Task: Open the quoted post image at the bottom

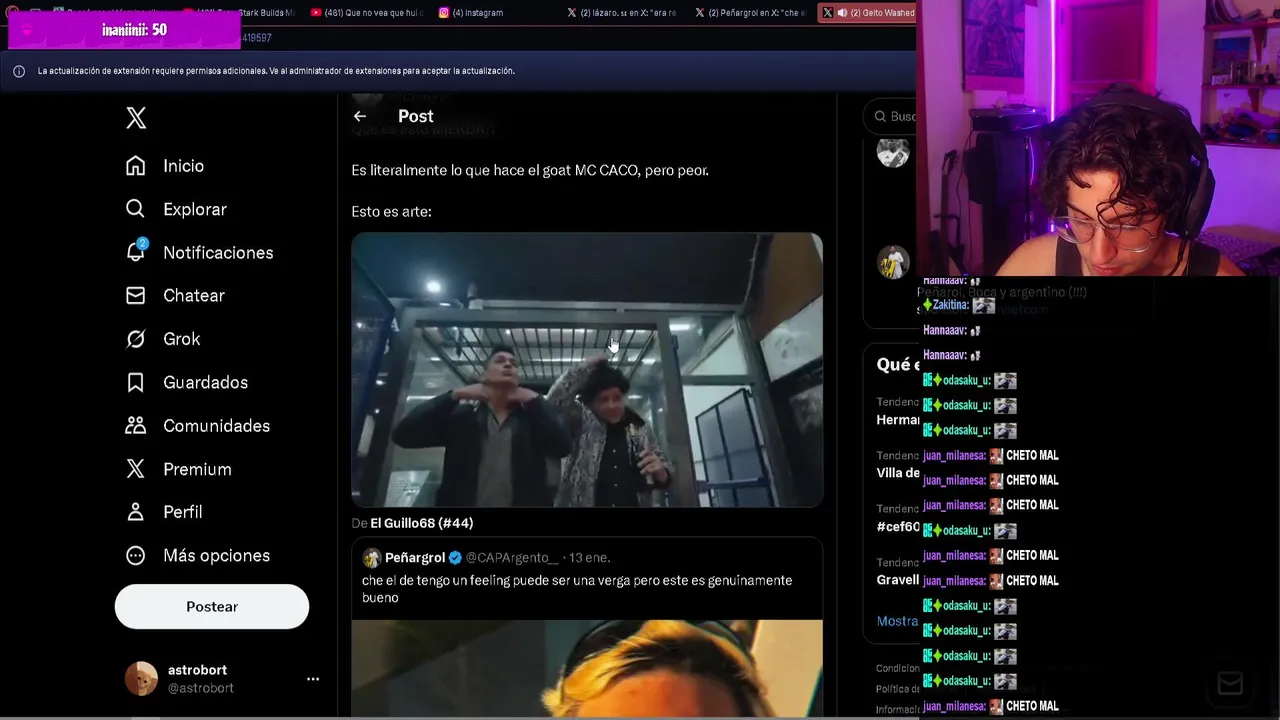Action: (x=587, y=668)
